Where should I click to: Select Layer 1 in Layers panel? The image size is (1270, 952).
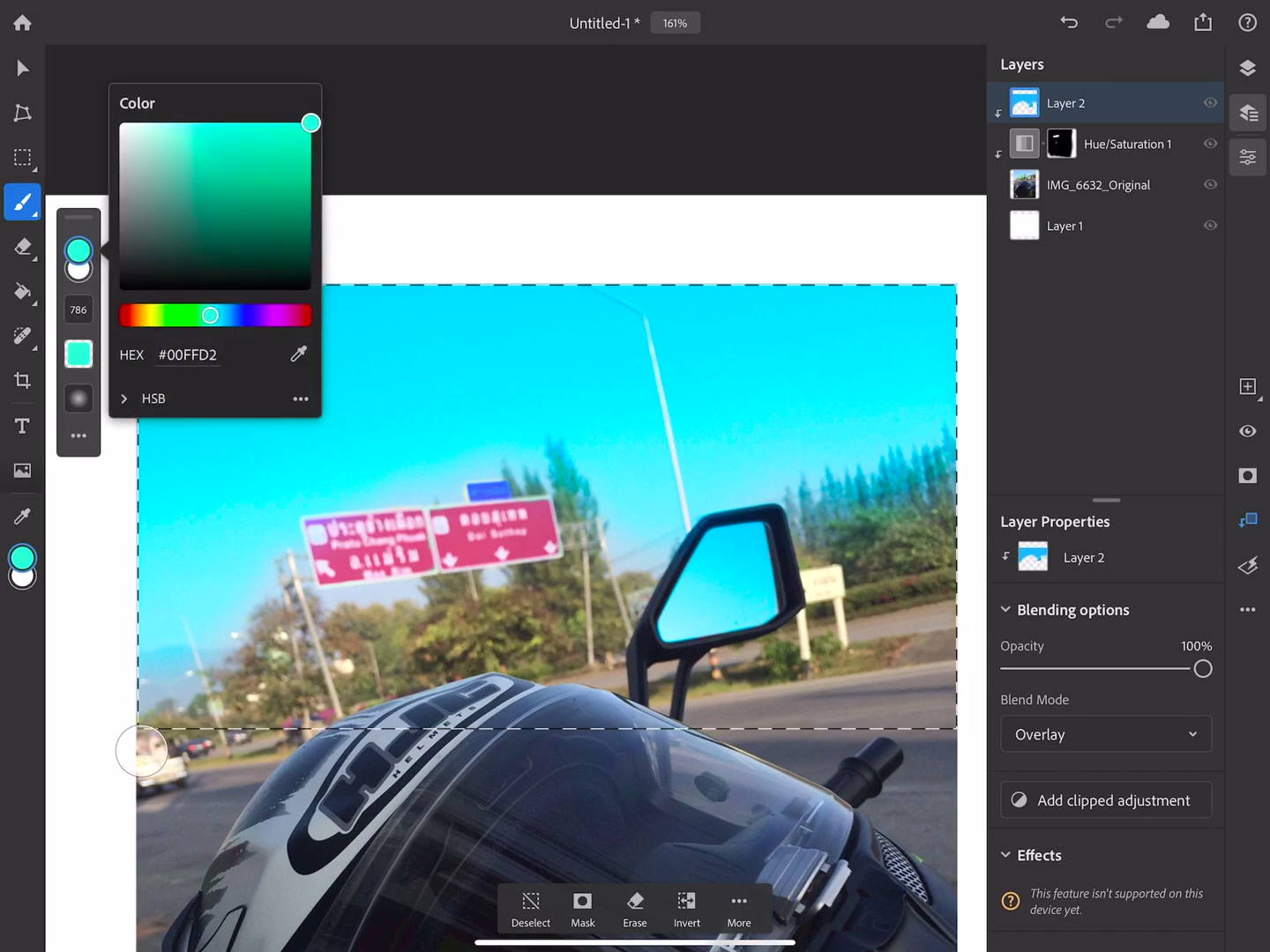(x=1106, y=226)
